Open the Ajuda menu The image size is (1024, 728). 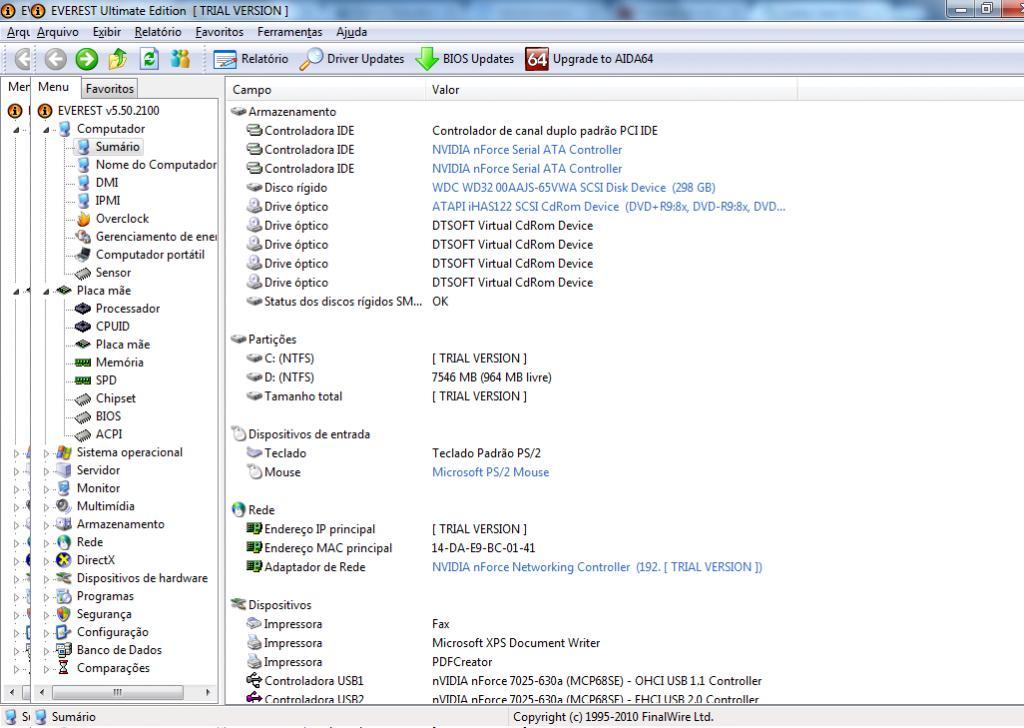pyautogui.click(x=351, y=32)
